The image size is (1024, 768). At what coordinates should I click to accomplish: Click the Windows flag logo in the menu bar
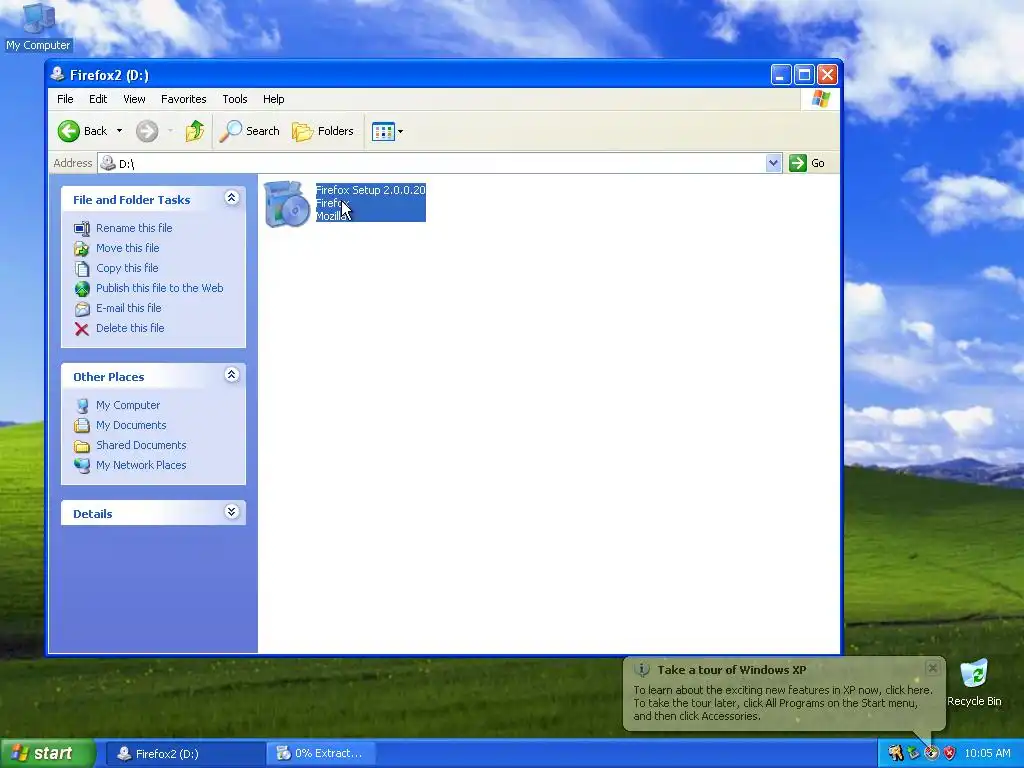point(820,99)
